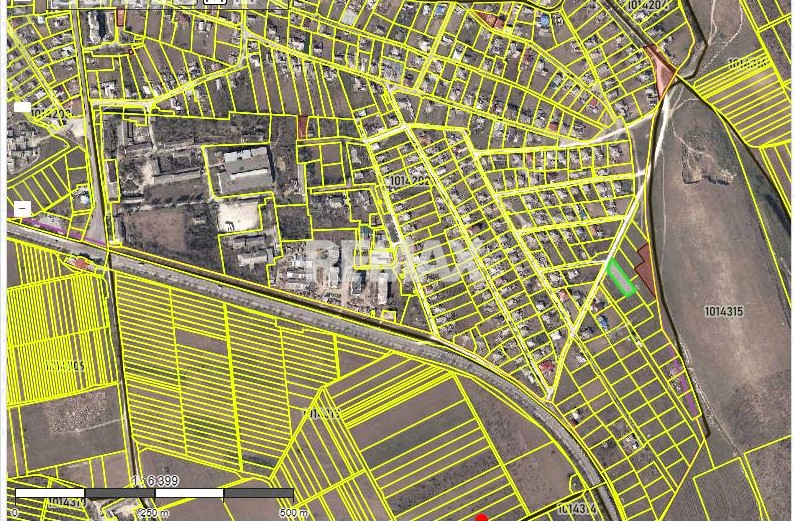Click the 1014314 label at the bottom

pyautogui.click(x=577, y=509)
